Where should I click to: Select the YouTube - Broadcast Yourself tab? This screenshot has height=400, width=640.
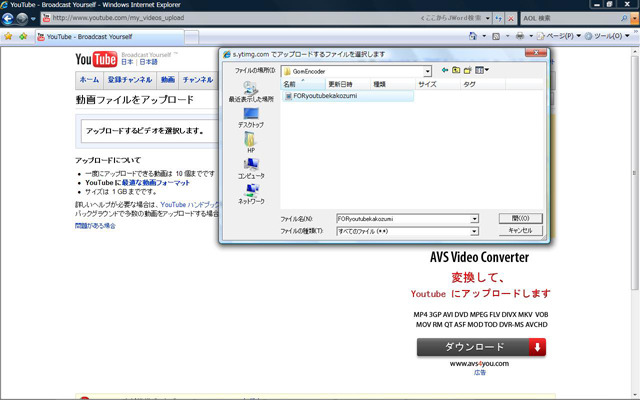pyautogui.click(x=109, y=37)
